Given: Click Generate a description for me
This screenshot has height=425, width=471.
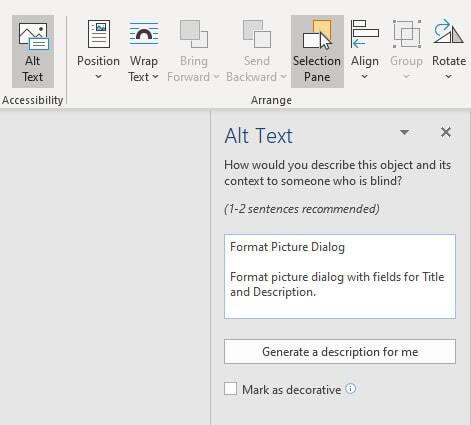Looking at the screenshot, I should pos(340,352).
